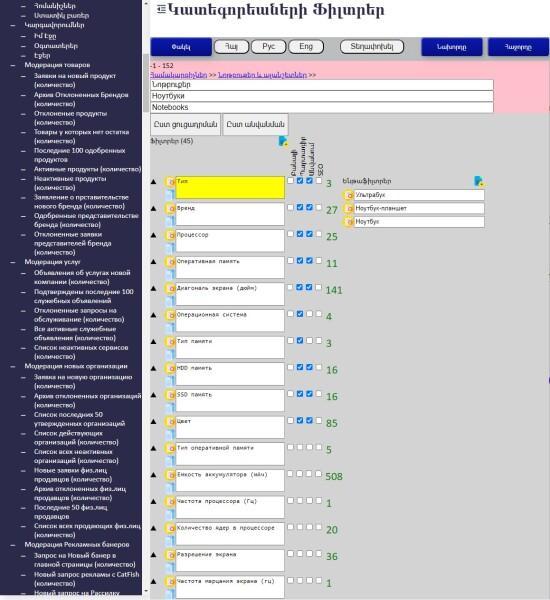Viewport: 550px width, 600px height.
Task: Click the orange icon beside Ноутбук-планшет subfilter
Action: tap(348, 209)
